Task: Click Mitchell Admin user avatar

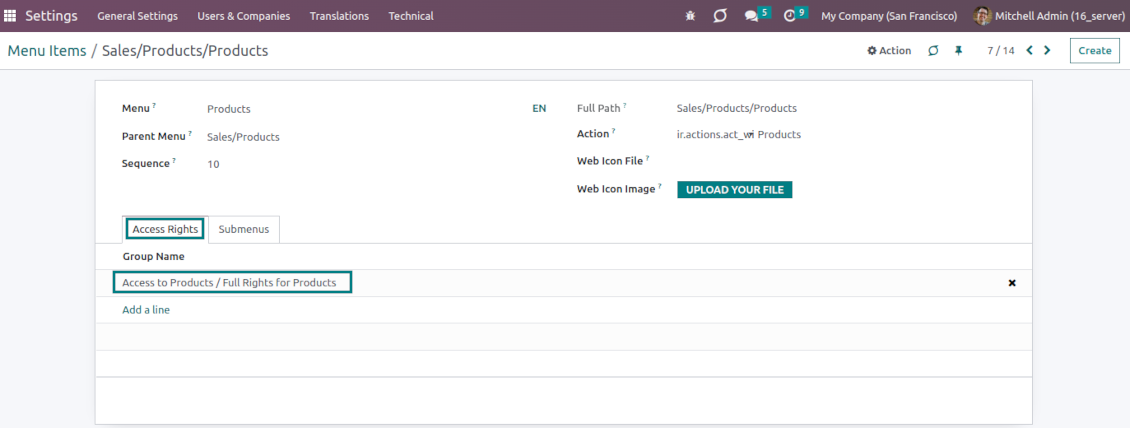Action: 983,16
